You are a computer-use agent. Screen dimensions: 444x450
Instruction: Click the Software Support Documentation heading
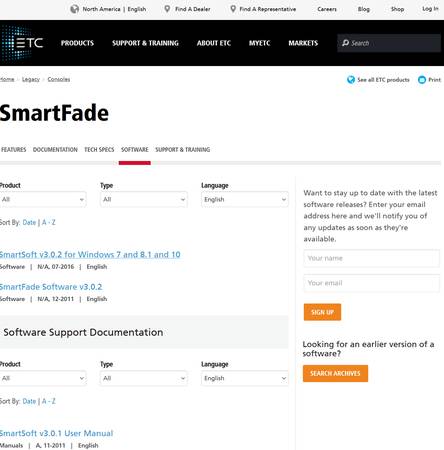[83, 332]
